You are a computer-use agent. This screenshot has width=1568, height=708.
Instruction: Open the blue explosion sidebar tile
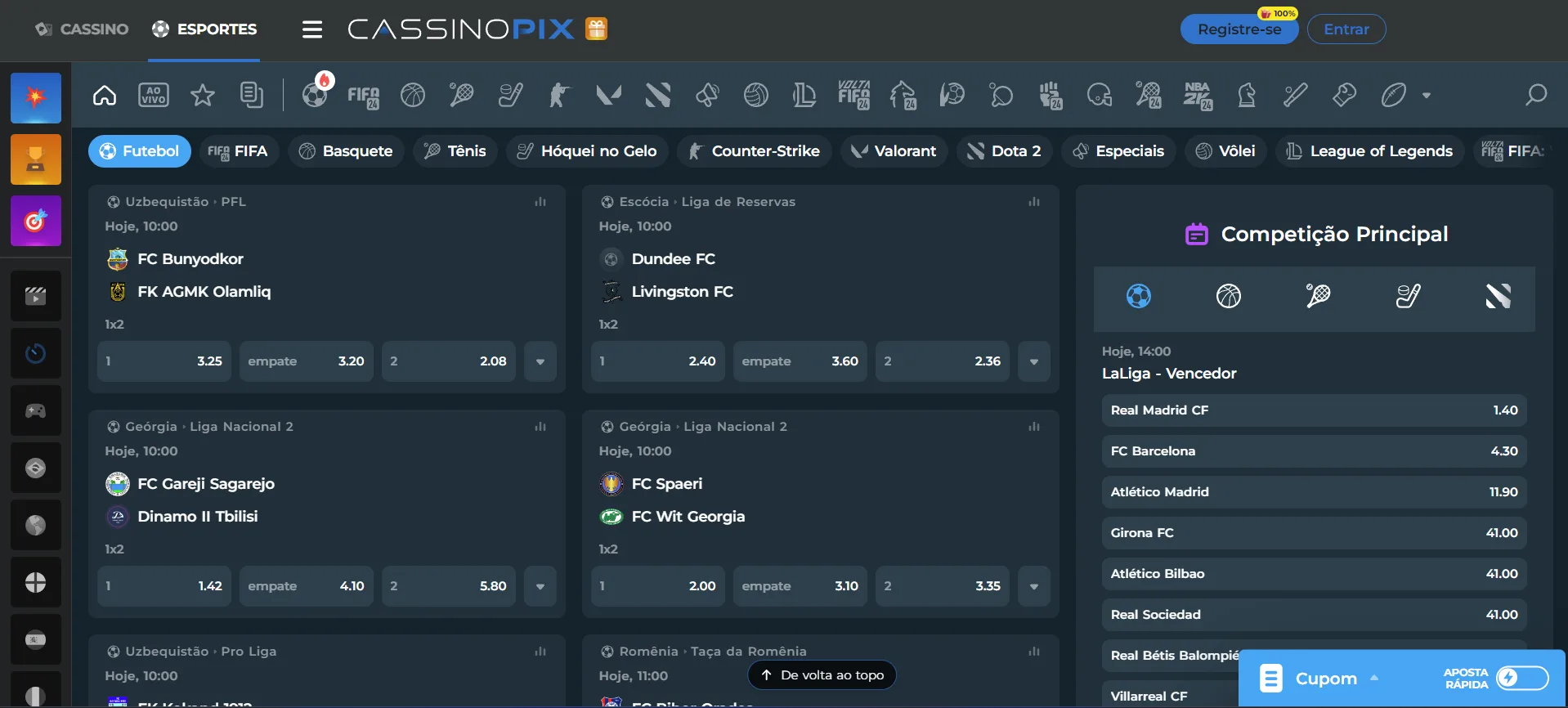pyautogui.click(x=36, y=98)
